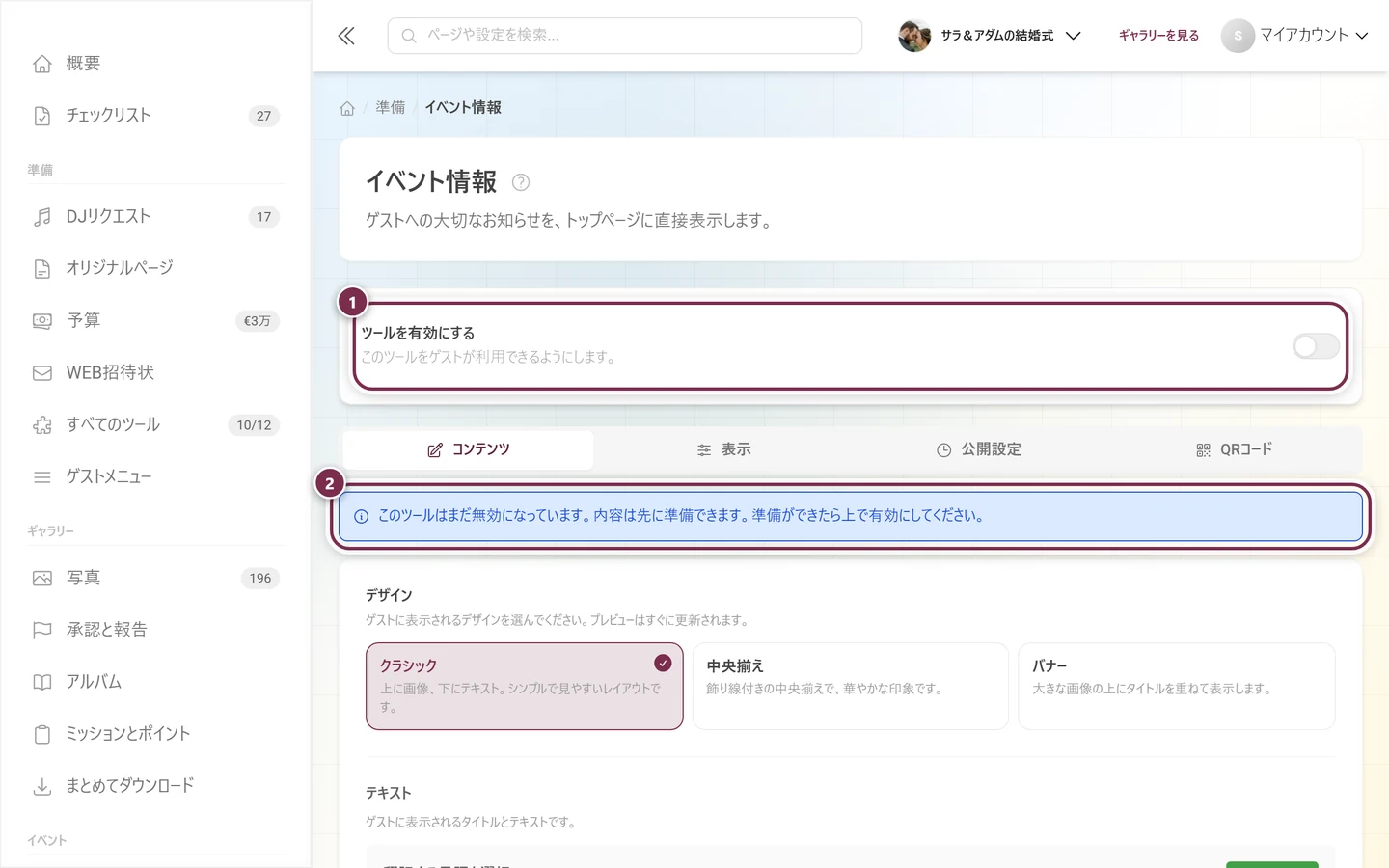The width and height of the screenshot is (1389, 868).
Task: Click the couple avatar thumbnail
Action: click(914, 36)
